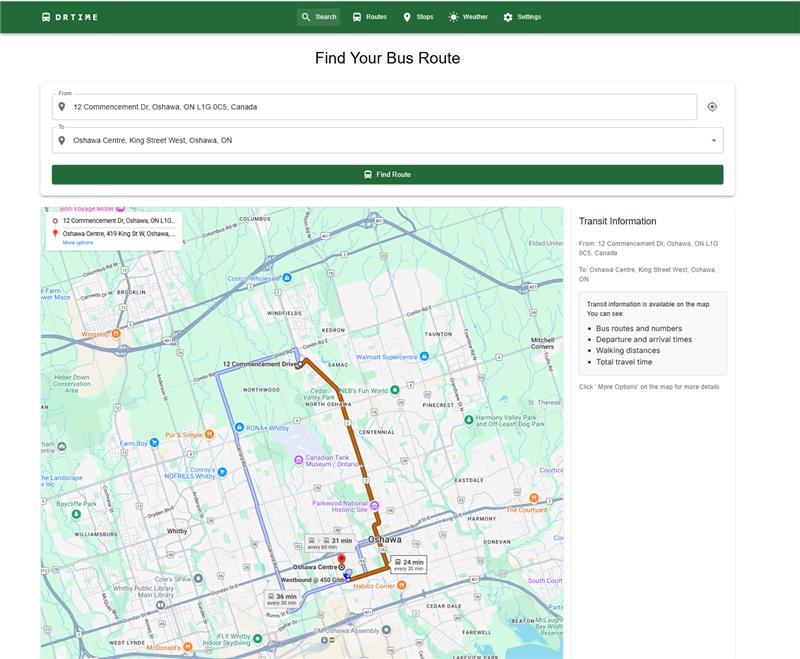Use my current location icon
The image size is (800, 659).
point(712,107)
